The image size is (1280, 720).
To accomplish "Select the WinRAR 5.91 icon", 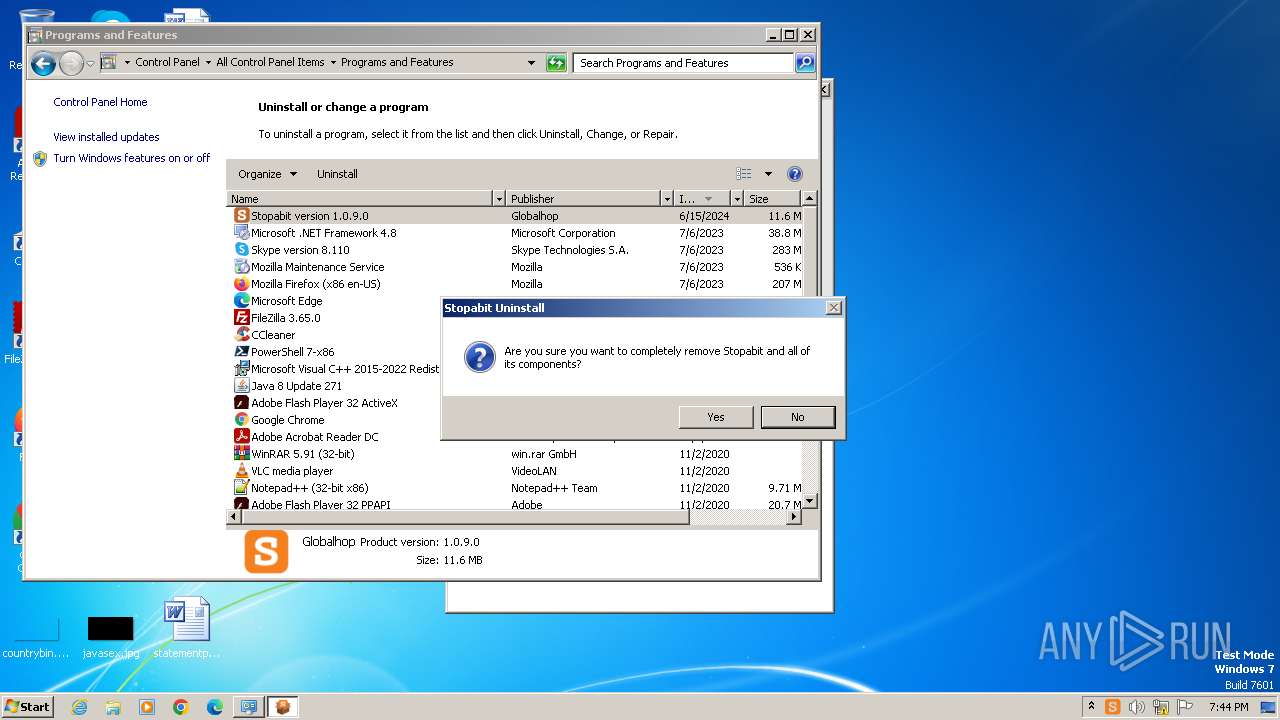I will point(241,454).
